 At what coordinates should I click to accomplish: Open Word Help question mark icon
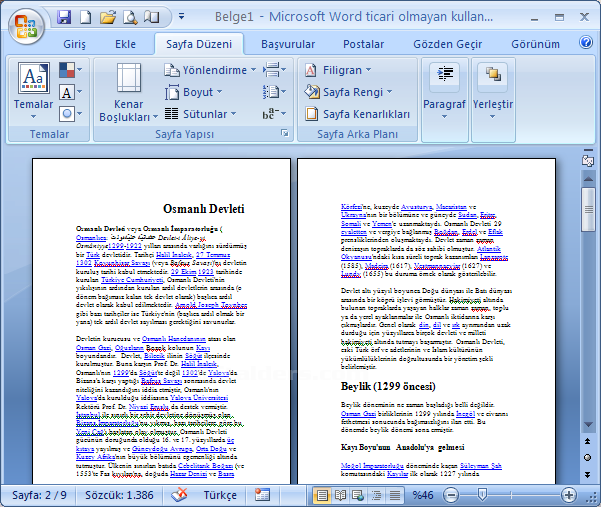click(x=585, y=42)
